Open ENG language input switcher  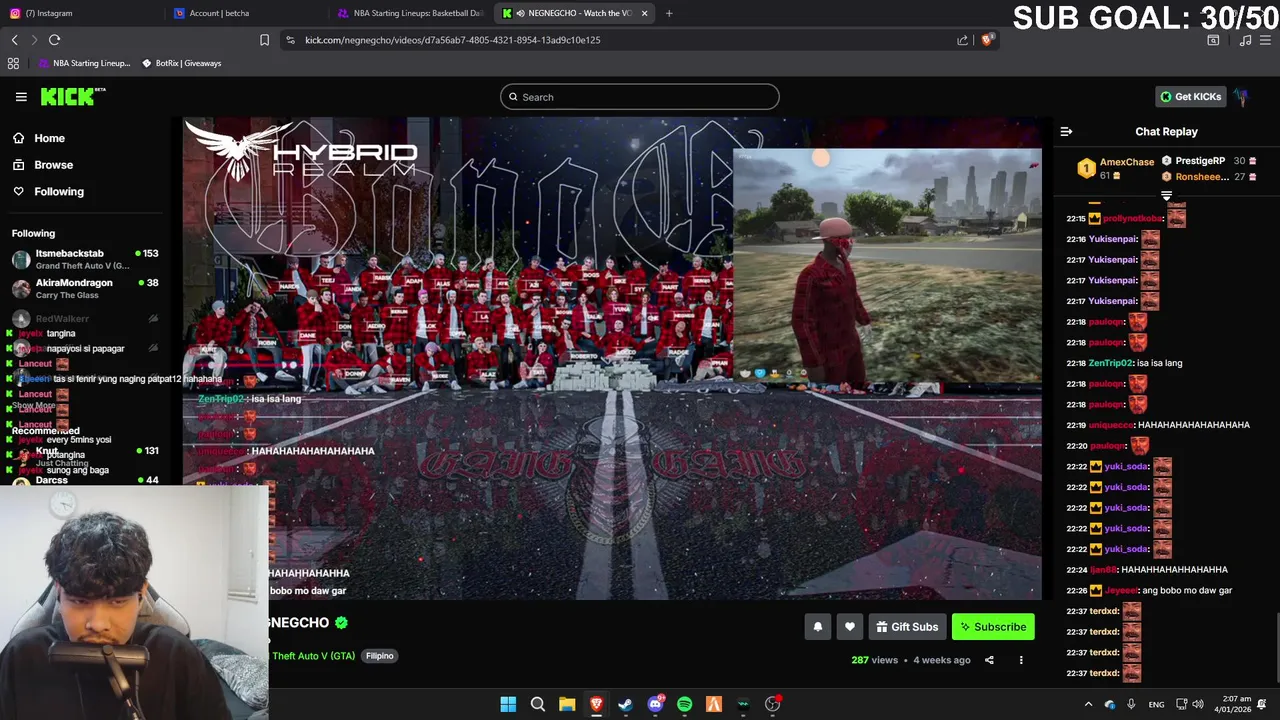point(1156,704)
